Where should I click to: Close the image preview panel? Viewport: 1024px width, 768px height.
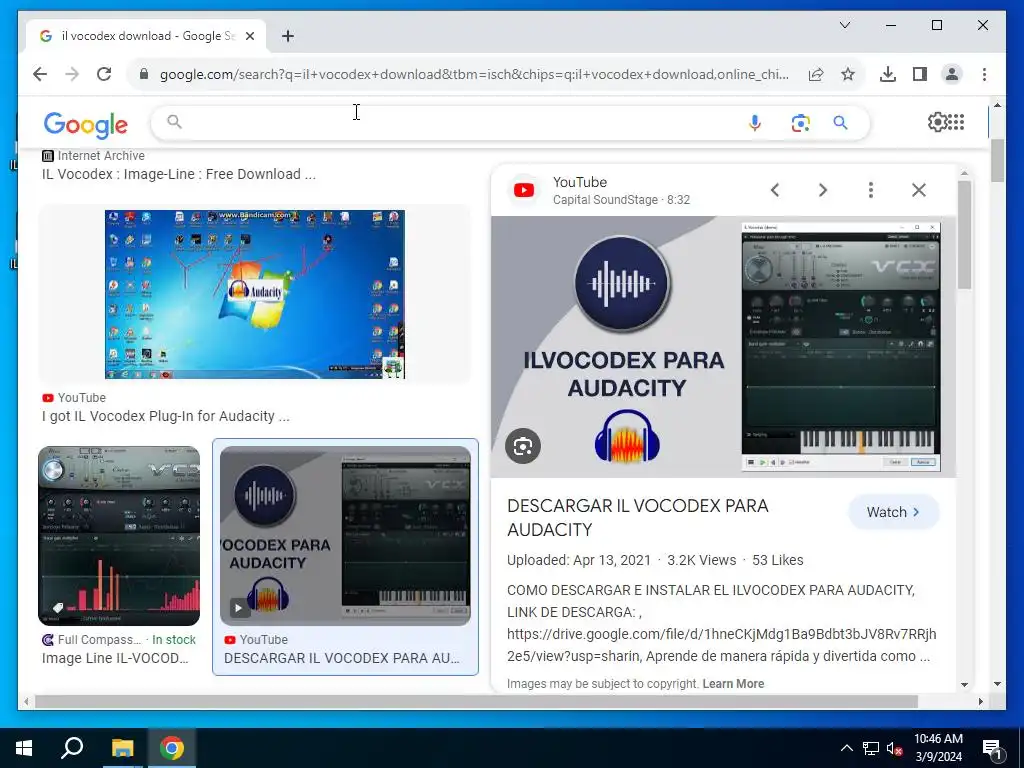click(x=919, y=190)
